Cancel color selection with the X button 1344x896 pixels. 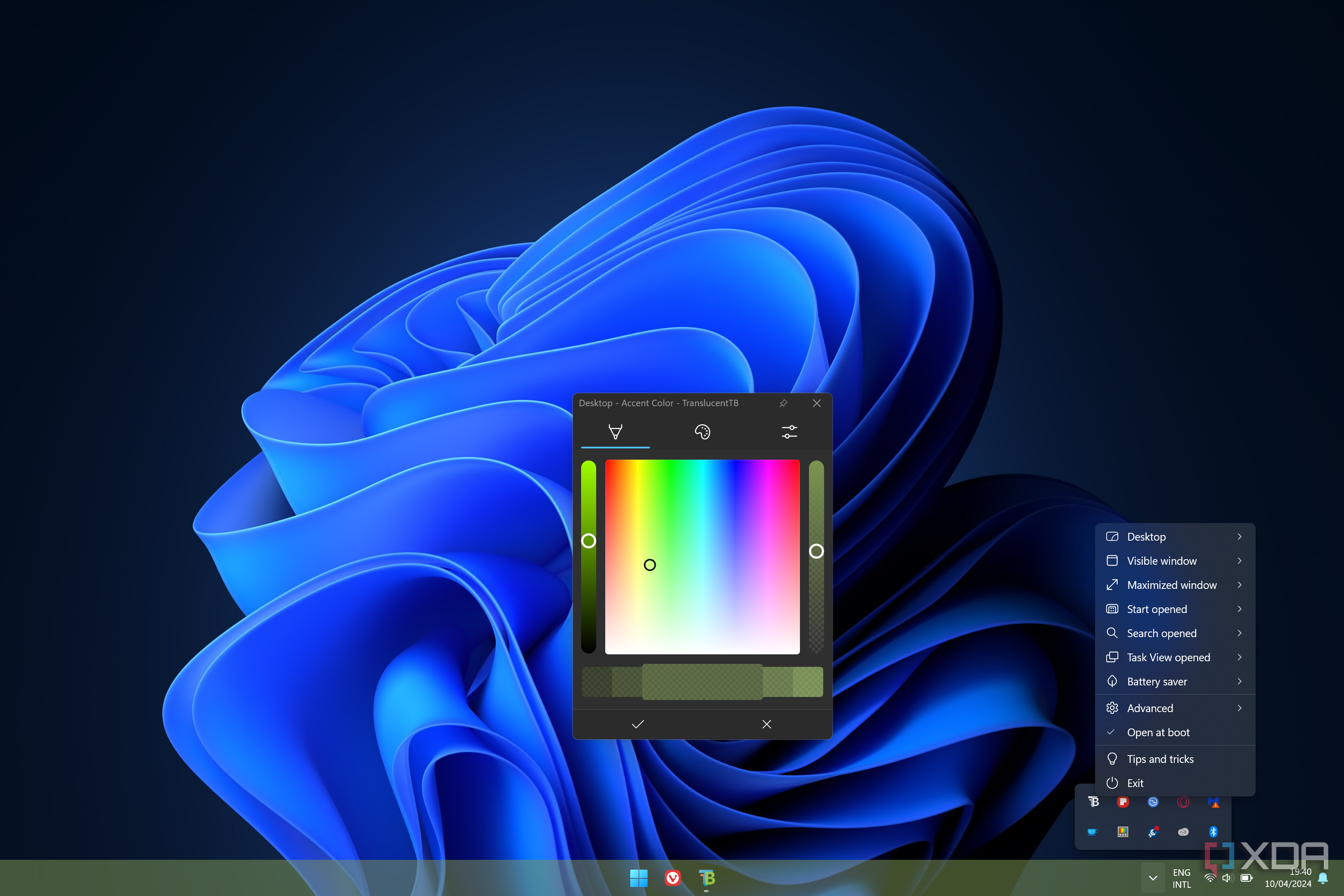coord(767,724)
